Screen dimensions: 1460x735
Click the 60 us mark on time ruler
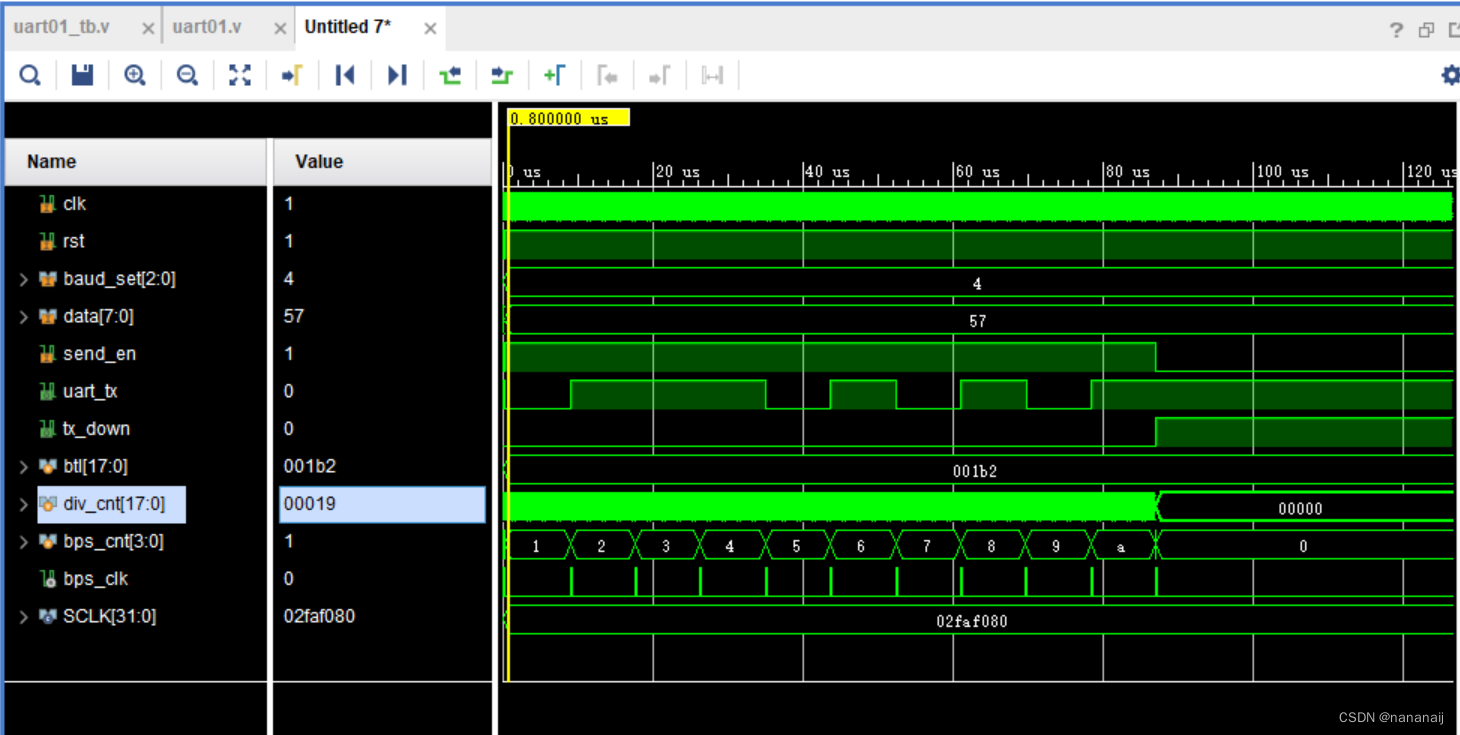977,172
